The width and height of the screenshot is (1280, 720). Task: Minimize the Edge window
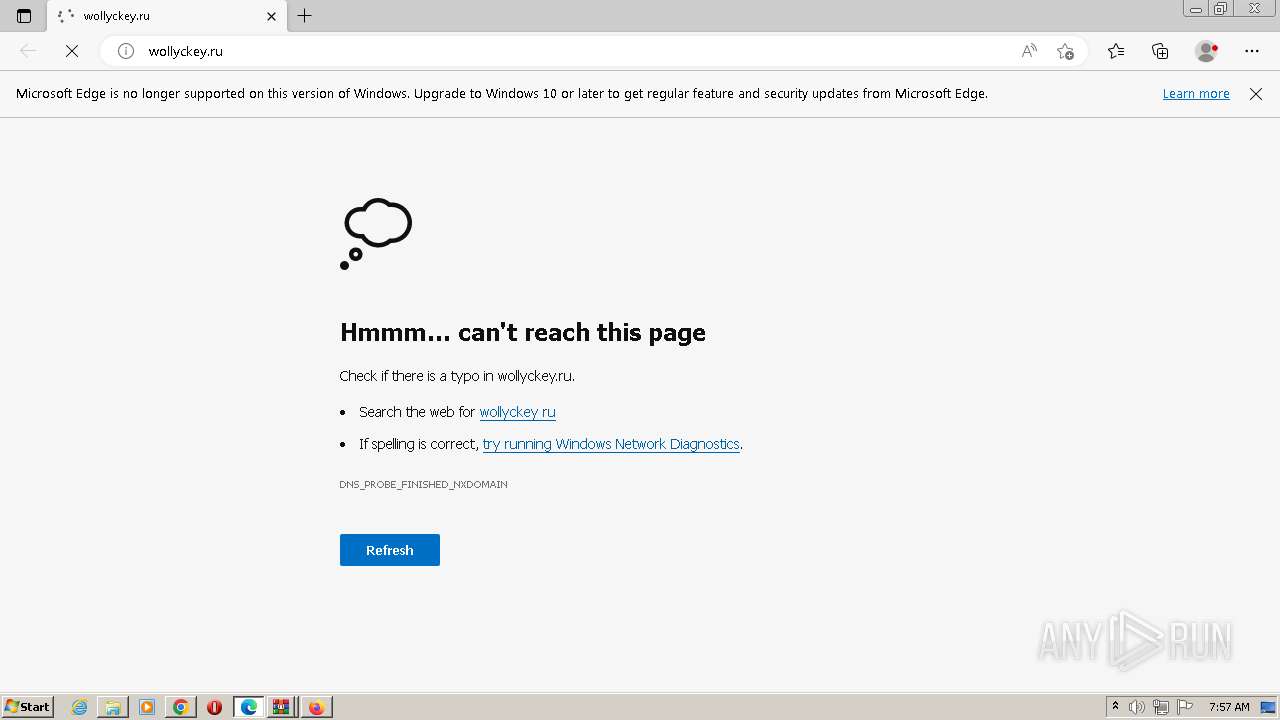1196,8
